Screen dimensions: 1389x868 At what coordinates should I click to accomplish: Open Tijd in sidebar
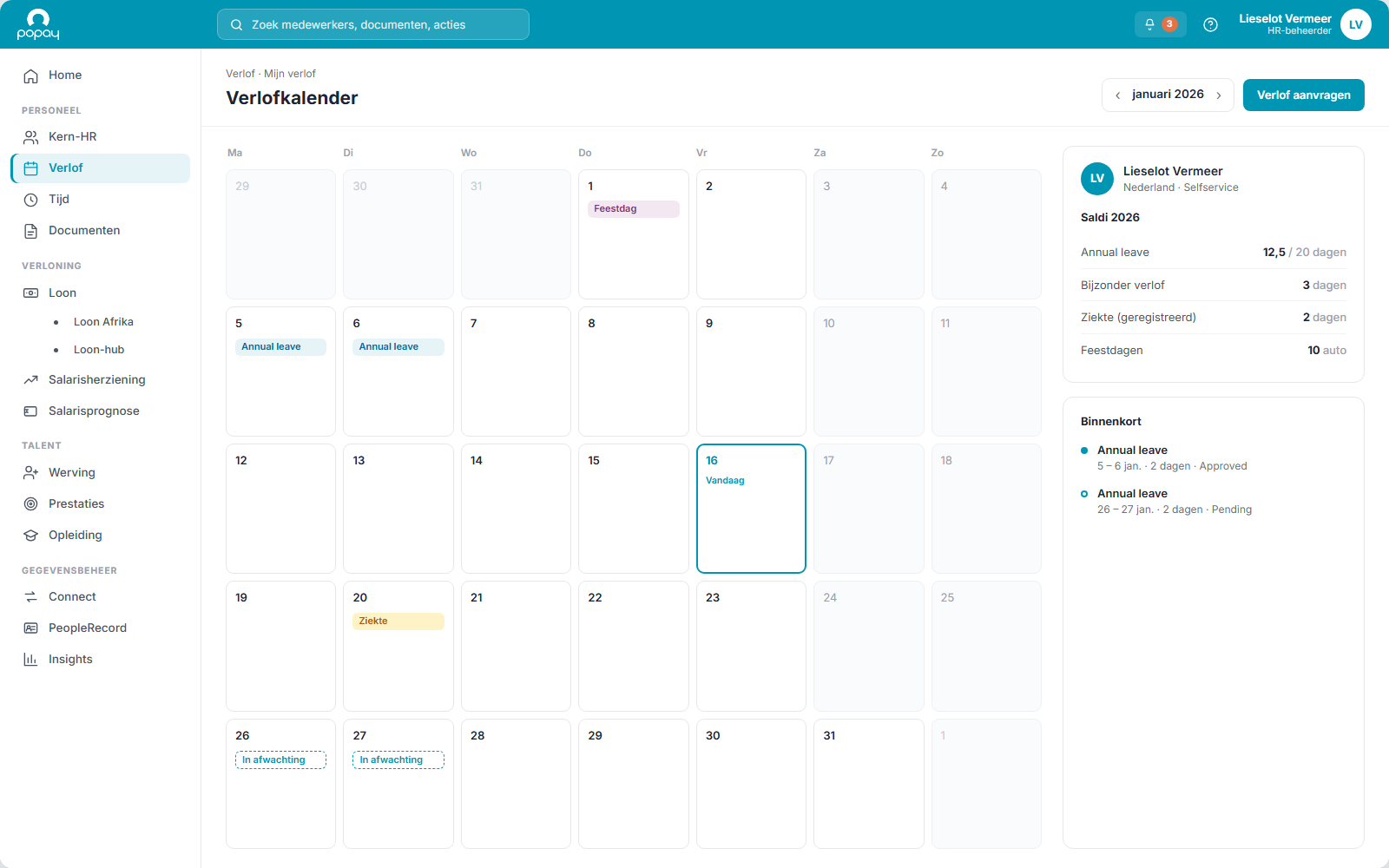point(101,200)
